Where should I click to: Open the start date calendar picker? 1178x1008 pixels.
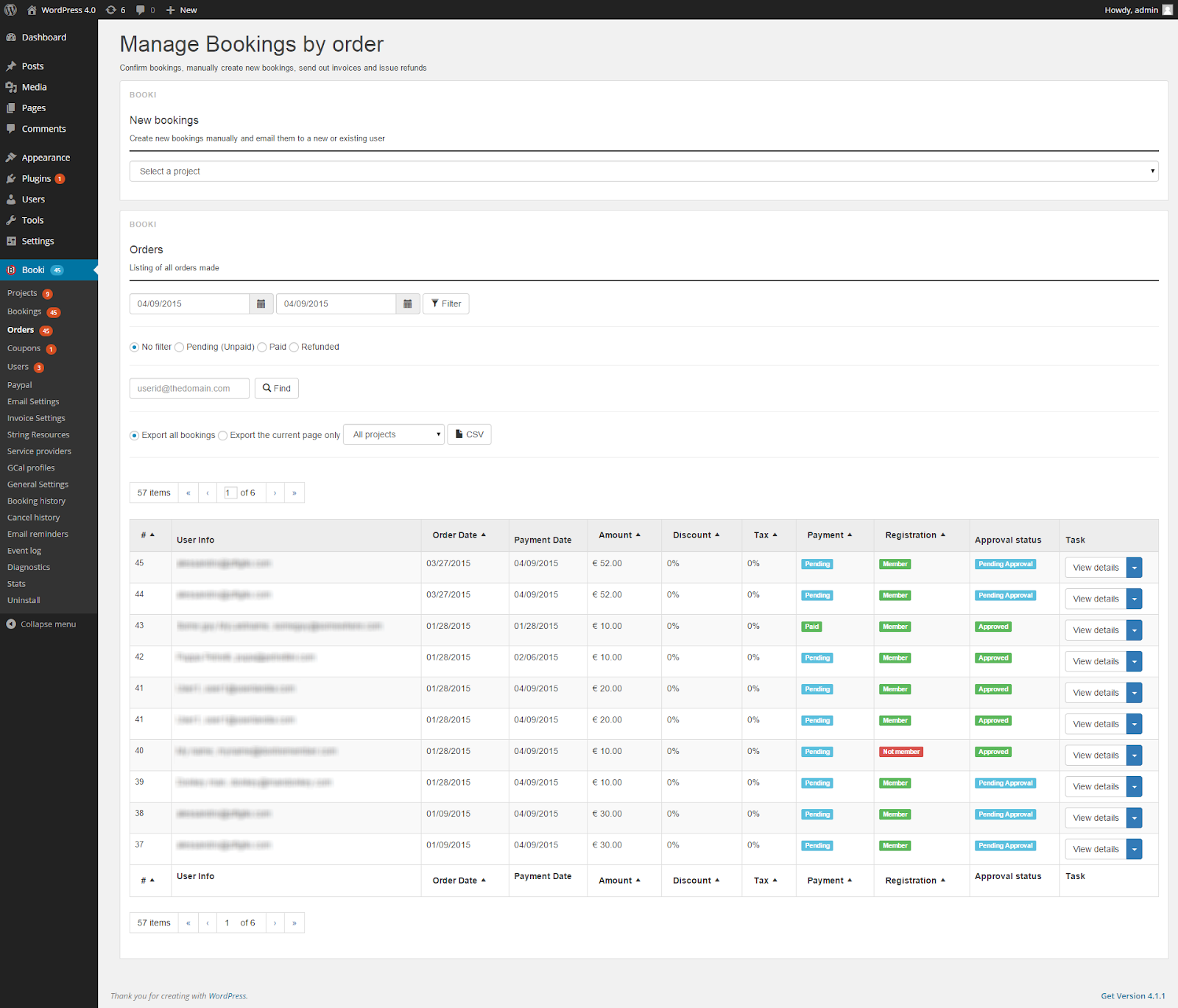[x=261, y=304]
